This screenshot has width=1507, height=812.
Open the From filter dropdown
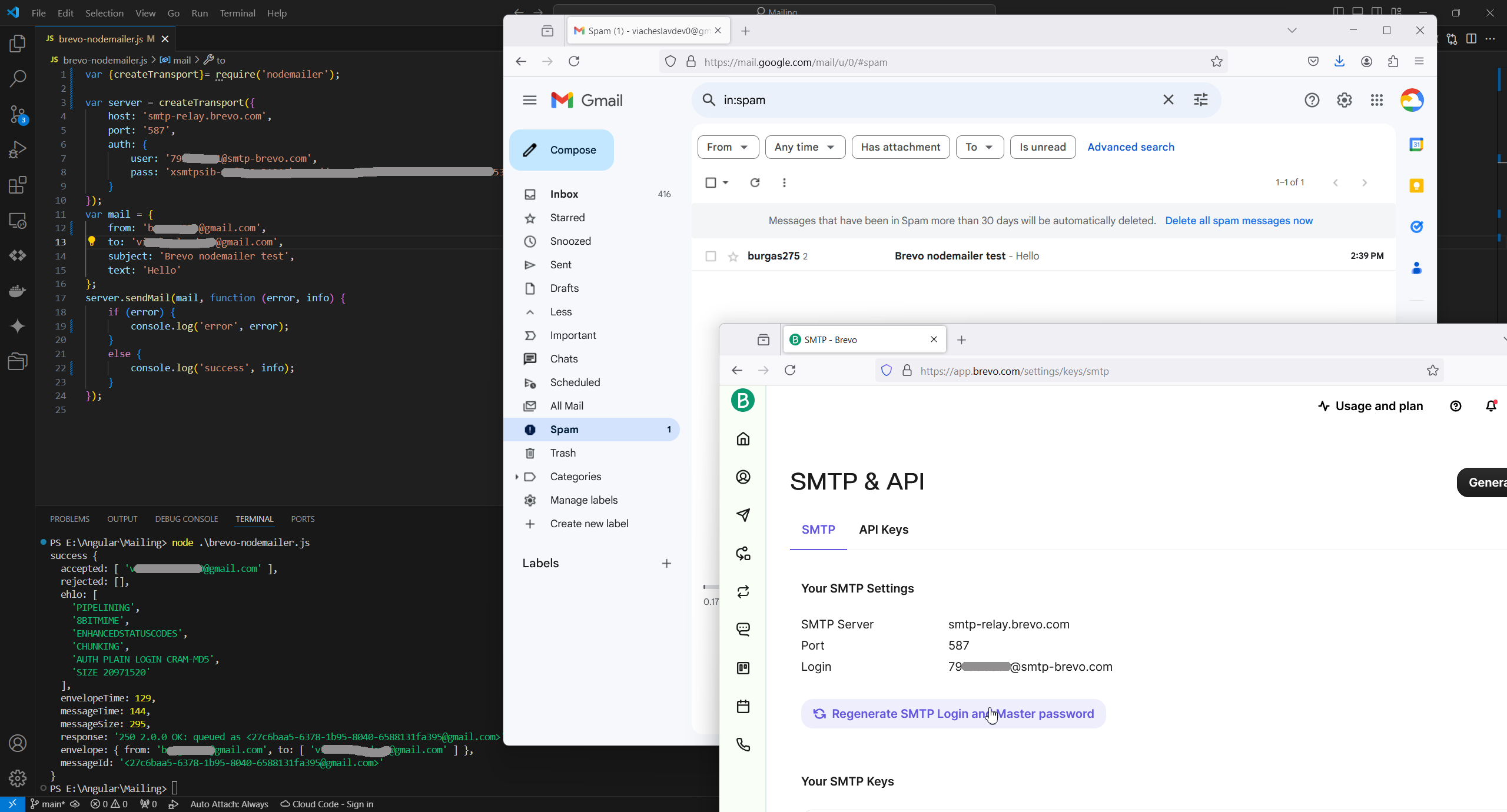[x=728, y=147]
